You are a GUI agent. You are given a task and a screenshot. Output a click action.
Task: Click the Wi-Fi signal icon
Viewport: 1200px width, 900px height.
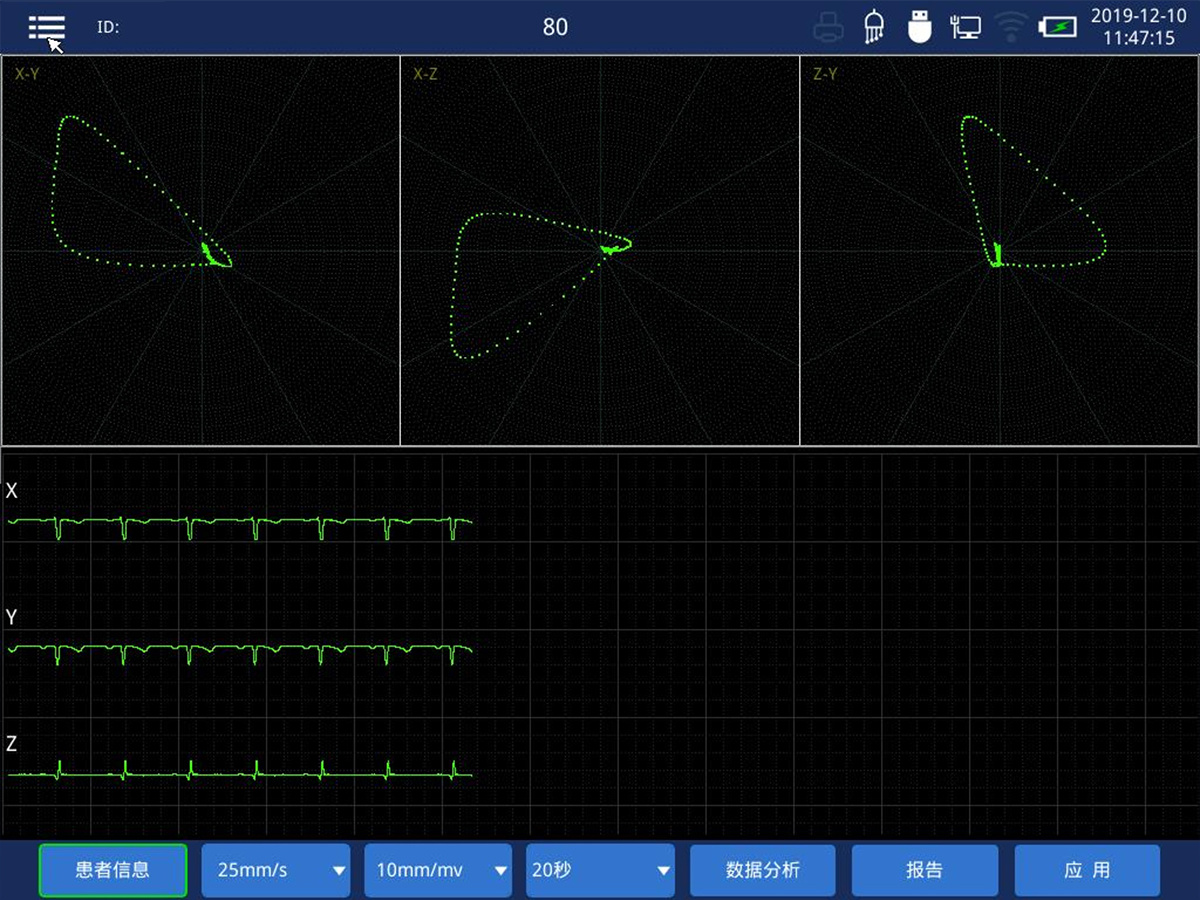pyautogui.click(x=1011, y=27)
